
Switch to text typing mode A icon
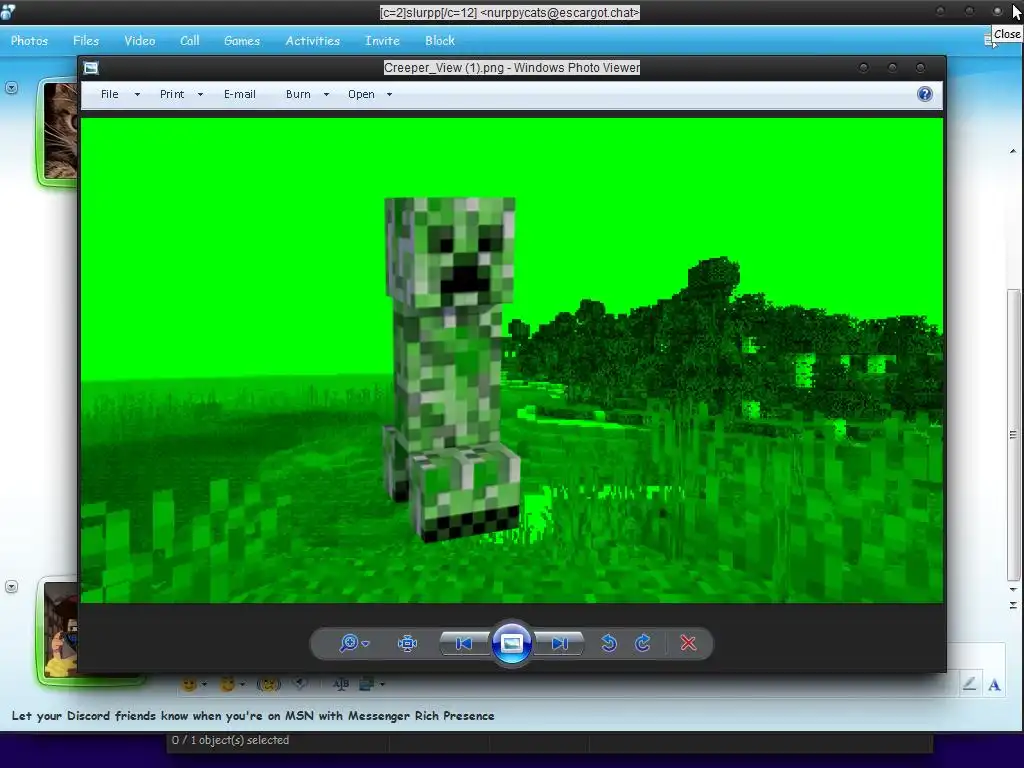point(995,684)
